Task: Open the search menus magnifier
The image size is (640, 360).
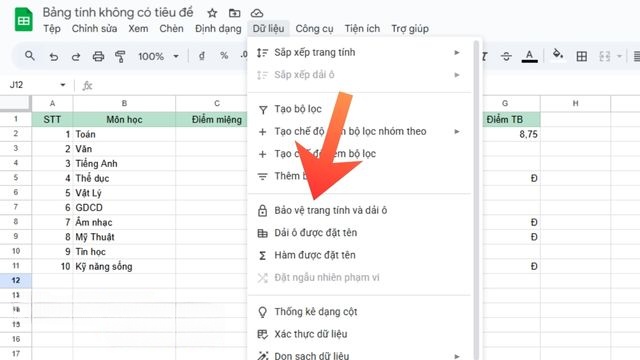Action: click(x=29, y=56)
